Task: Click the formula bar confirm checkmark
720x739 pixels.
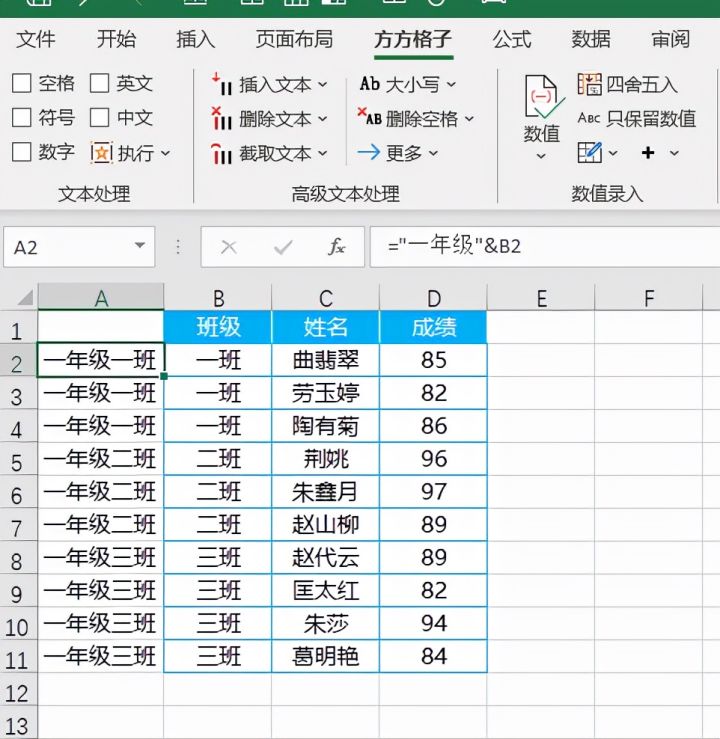Action: [283, 247]
